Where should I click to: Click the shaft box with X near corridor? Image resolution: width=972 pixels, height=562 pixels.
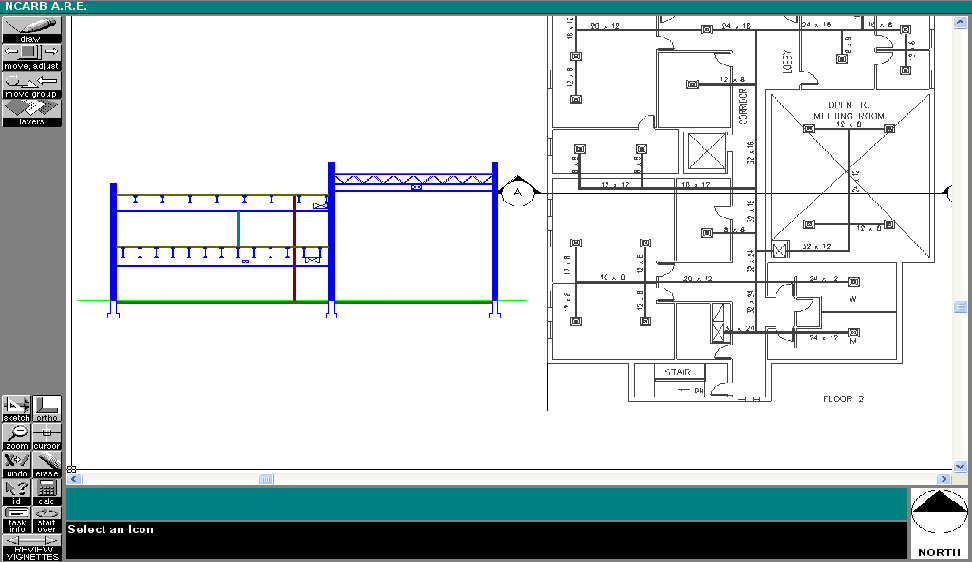coord(707,151)
